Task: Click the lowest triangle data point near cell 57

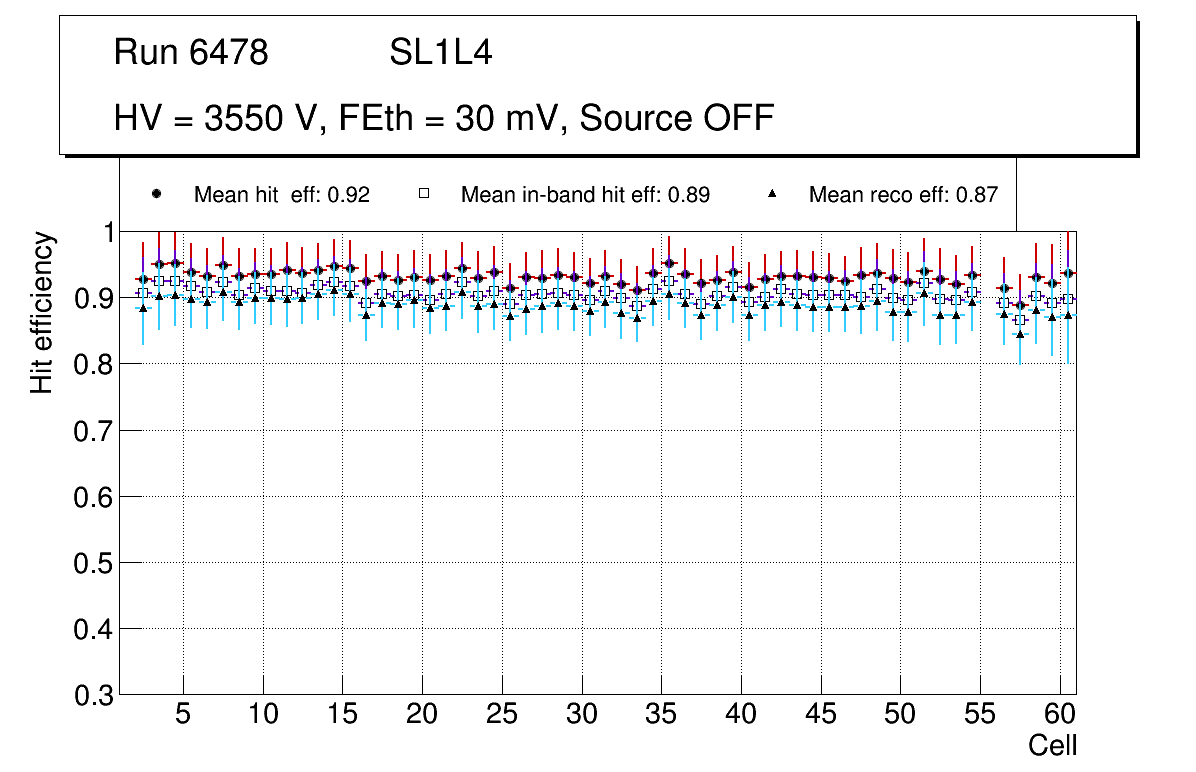Action: click(x=1020, y=333)
